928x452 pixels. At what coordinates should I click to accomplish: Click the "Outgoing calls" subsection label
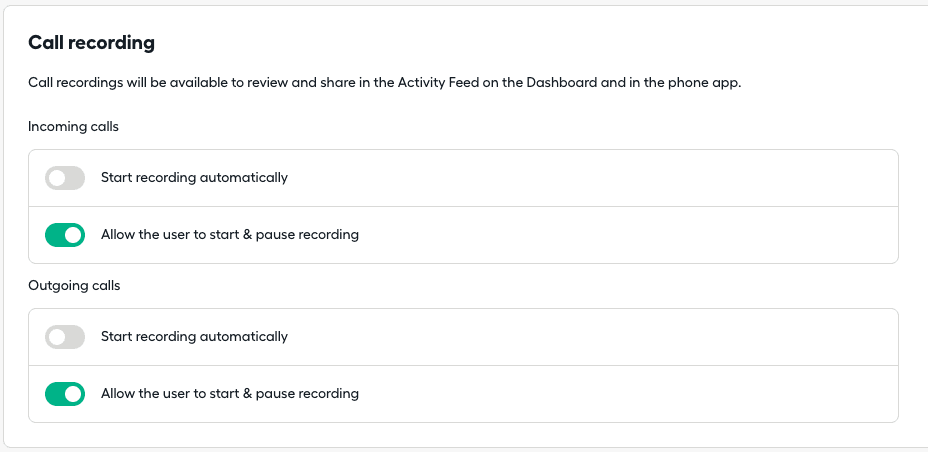[74, 286]
